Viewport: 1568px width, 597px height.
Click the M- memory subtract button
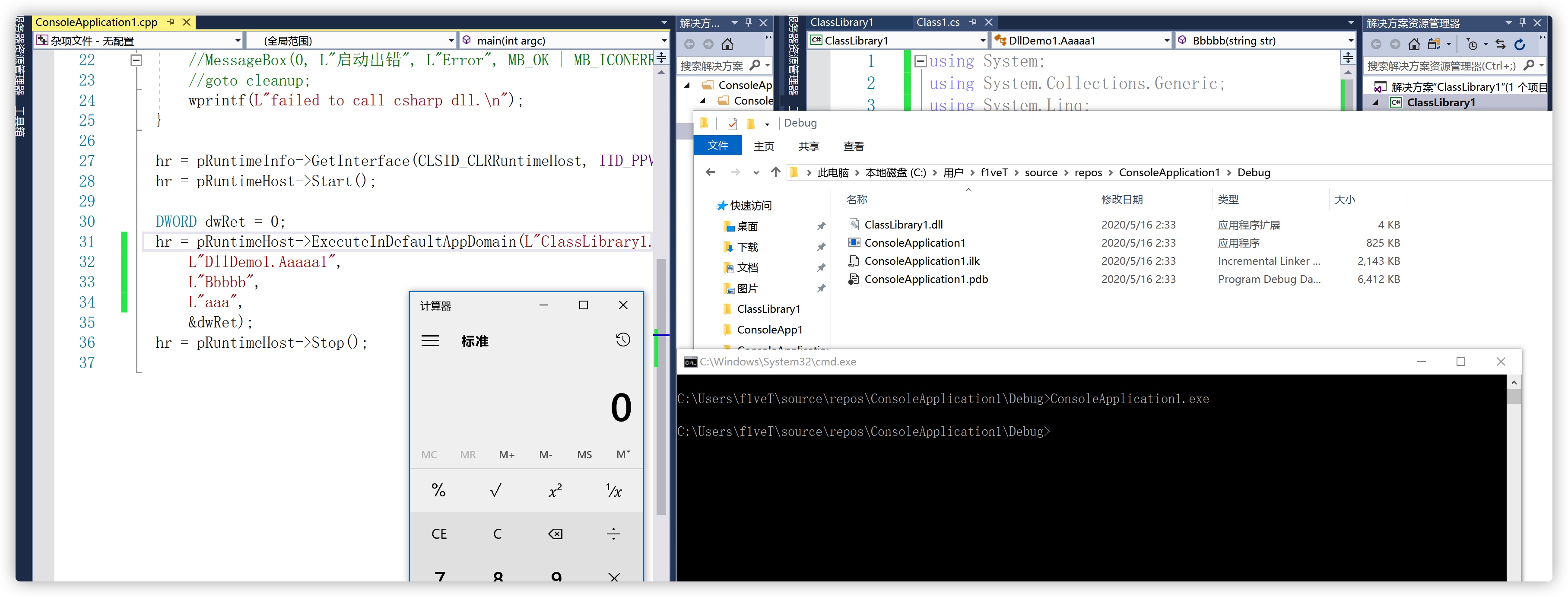point(546,454)
